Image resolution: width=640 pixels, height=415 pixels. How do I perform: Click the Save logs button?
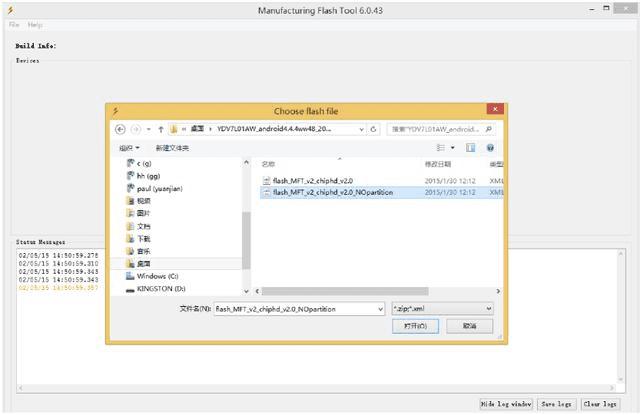click(x=556, y=404)
